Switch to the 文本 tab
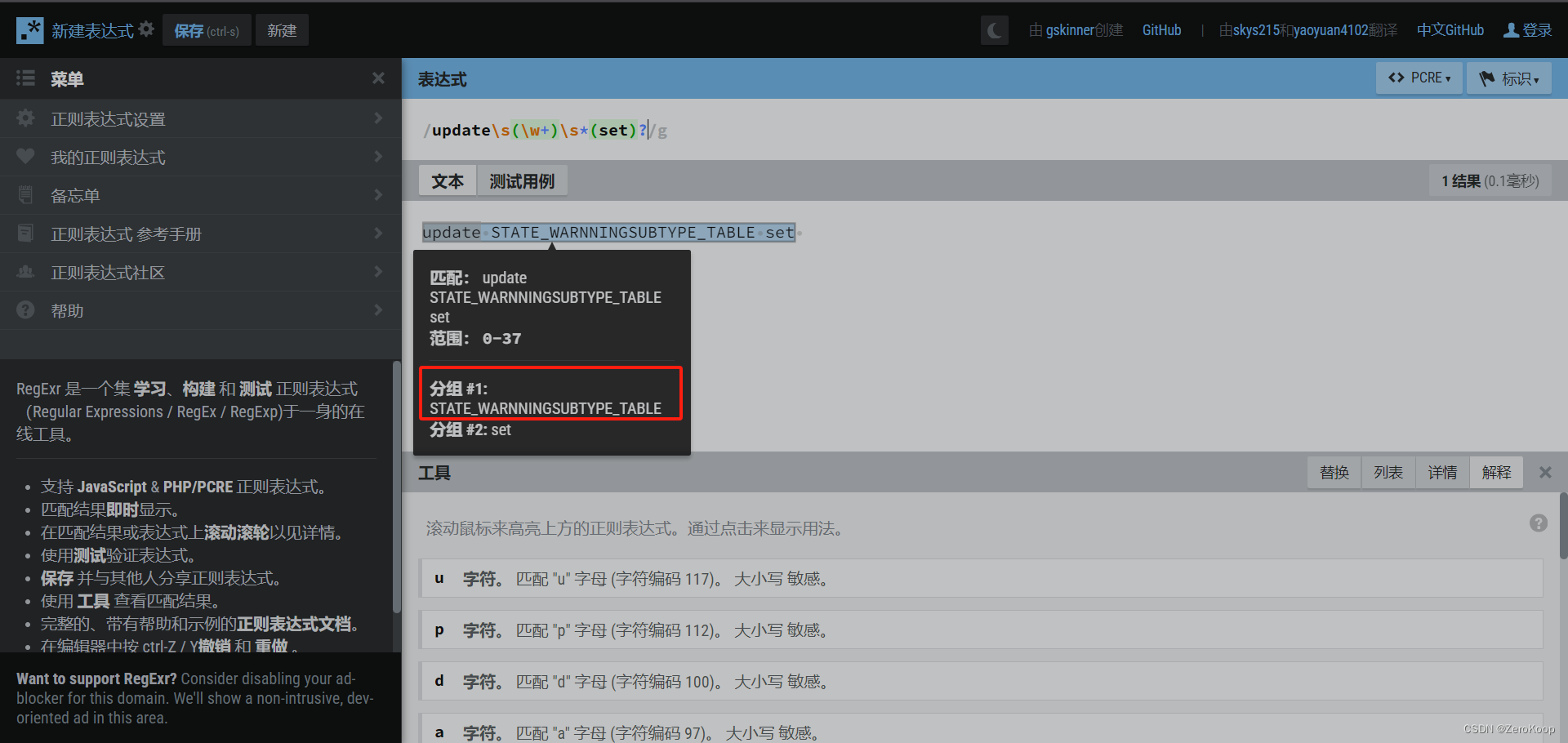The height and width of the screenshot is (743, 1568). click(x=448, y=181)
